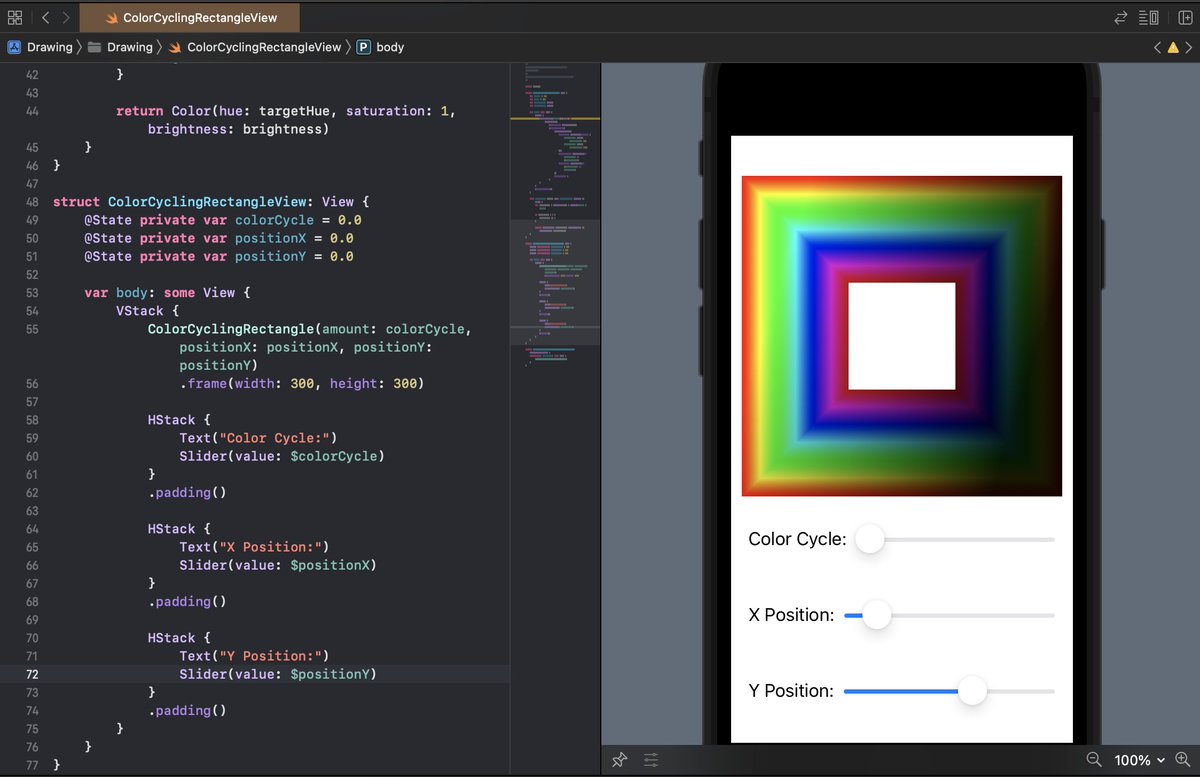This screenshot has width=1200, height=777.
Task: Click the Color Cycle slider thumb
Action: (870, 539)
